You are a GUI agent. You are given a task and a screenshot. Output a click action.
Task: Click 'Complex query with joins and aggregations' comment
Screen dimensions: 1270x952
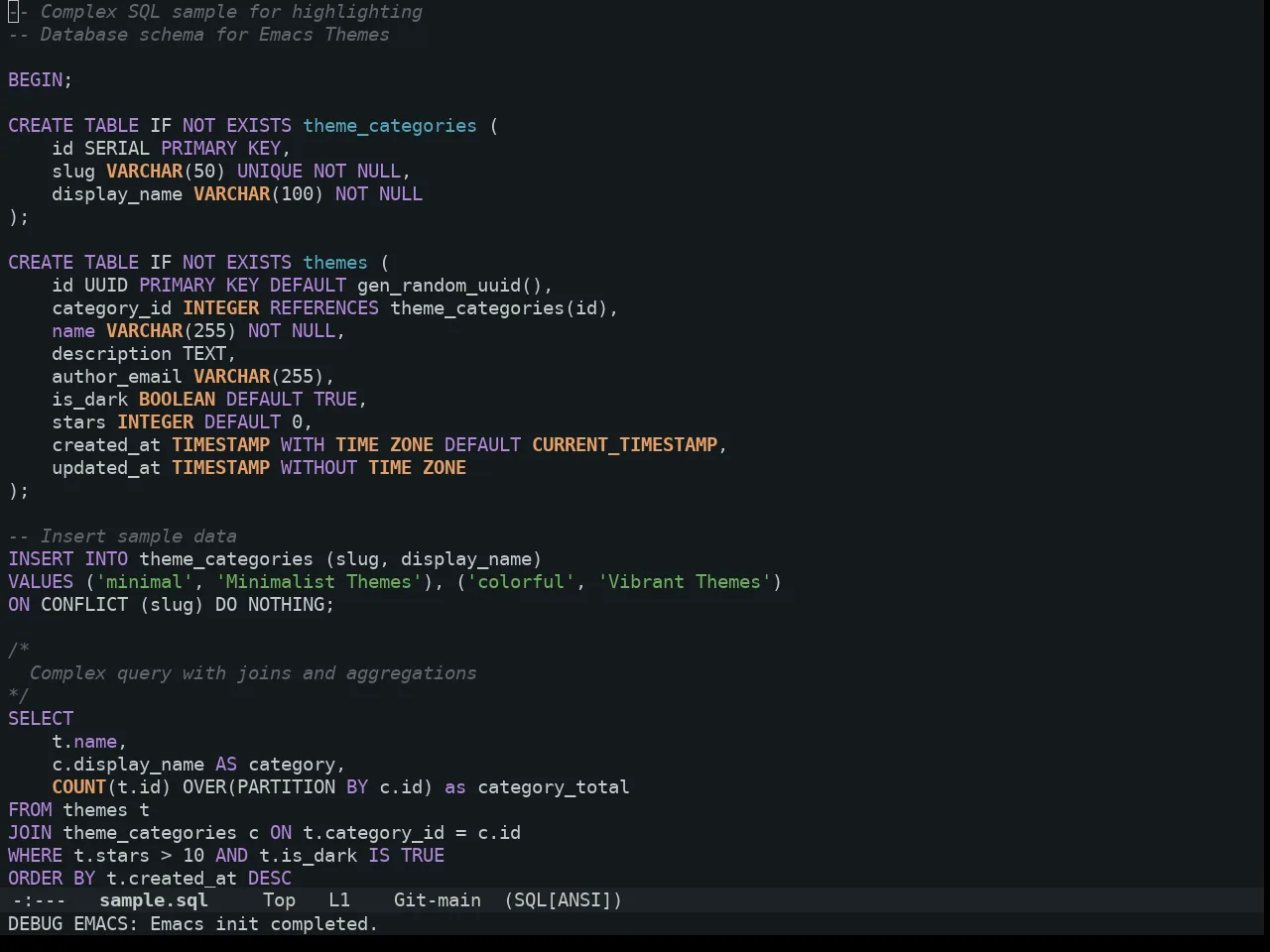pos(253,673)
